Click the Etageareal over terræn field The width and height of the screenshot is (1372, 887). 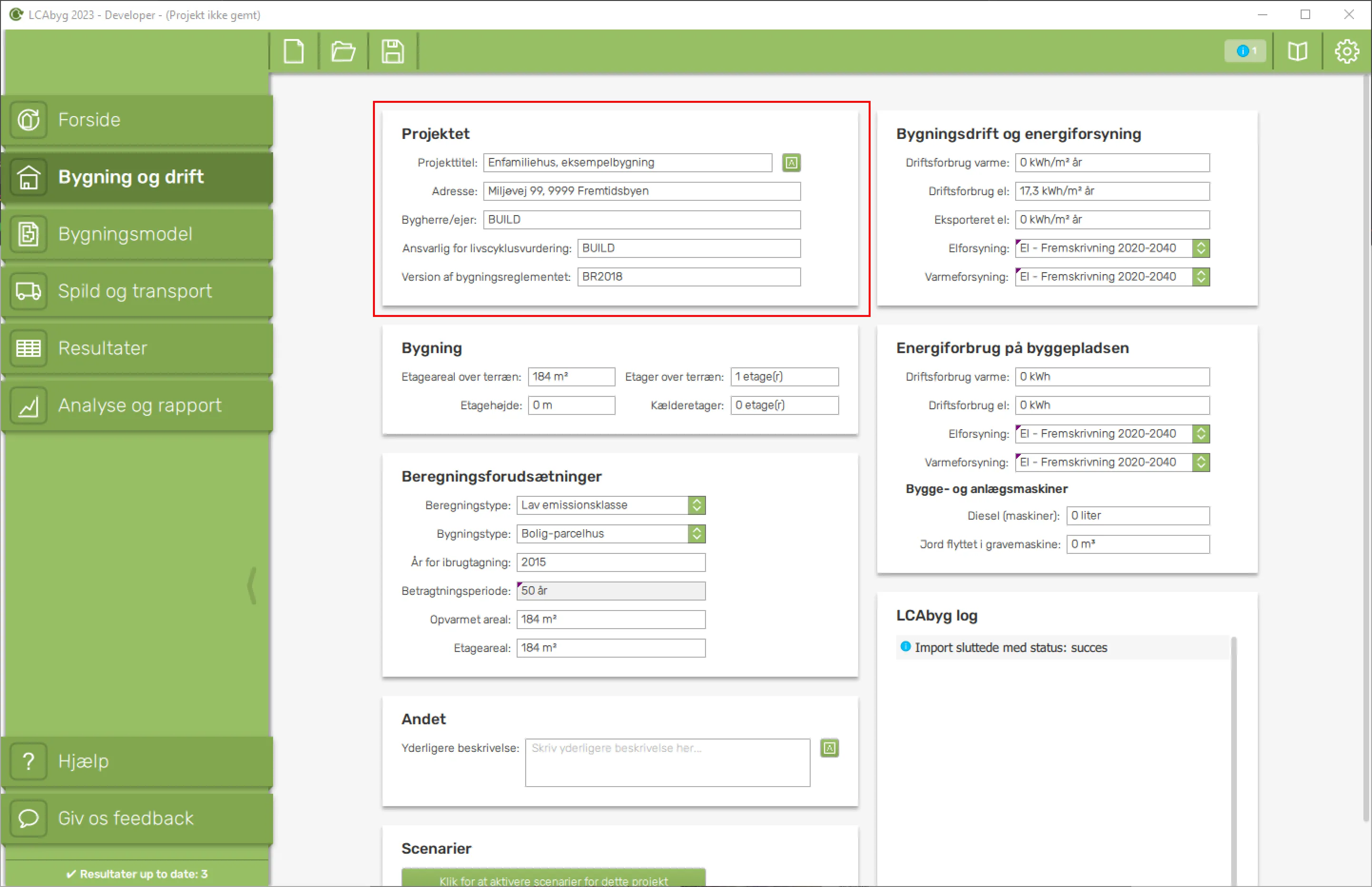[572, 377]
